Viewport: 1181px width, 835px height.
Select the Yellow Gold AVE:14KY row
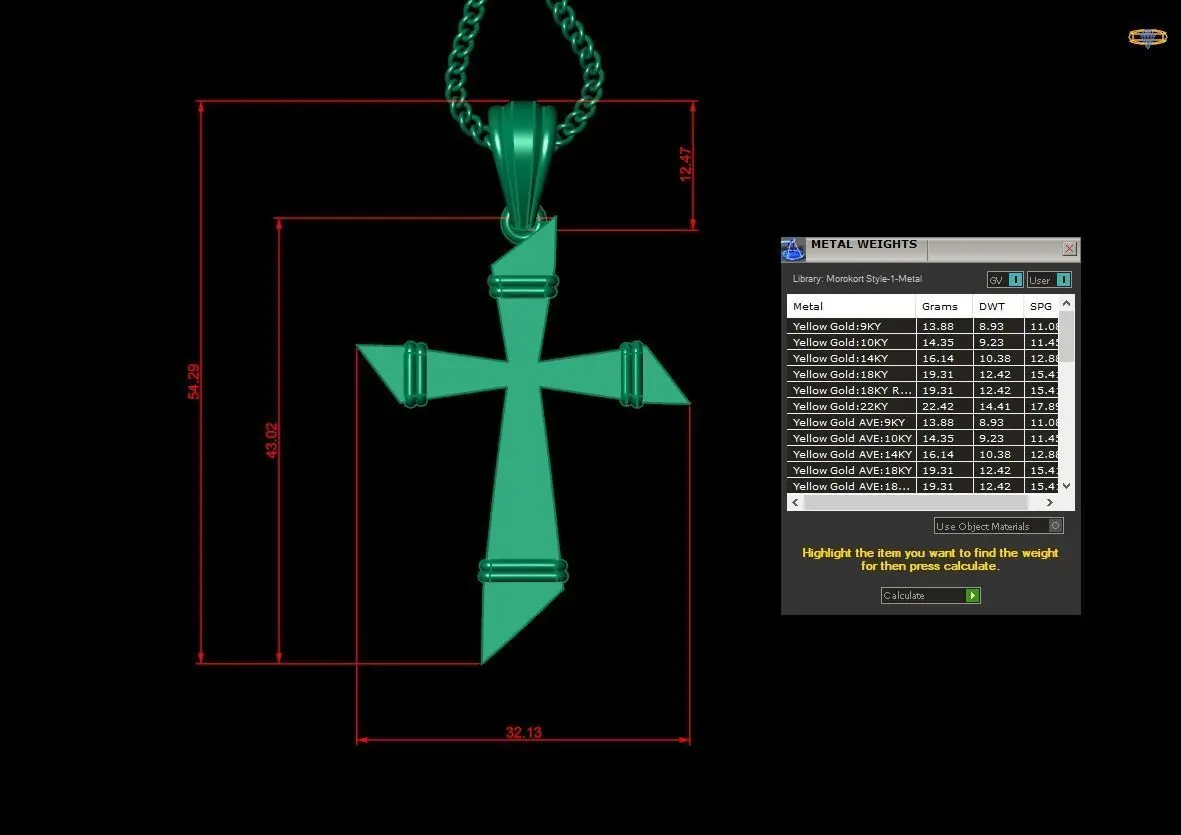click(x=923, y=454)
